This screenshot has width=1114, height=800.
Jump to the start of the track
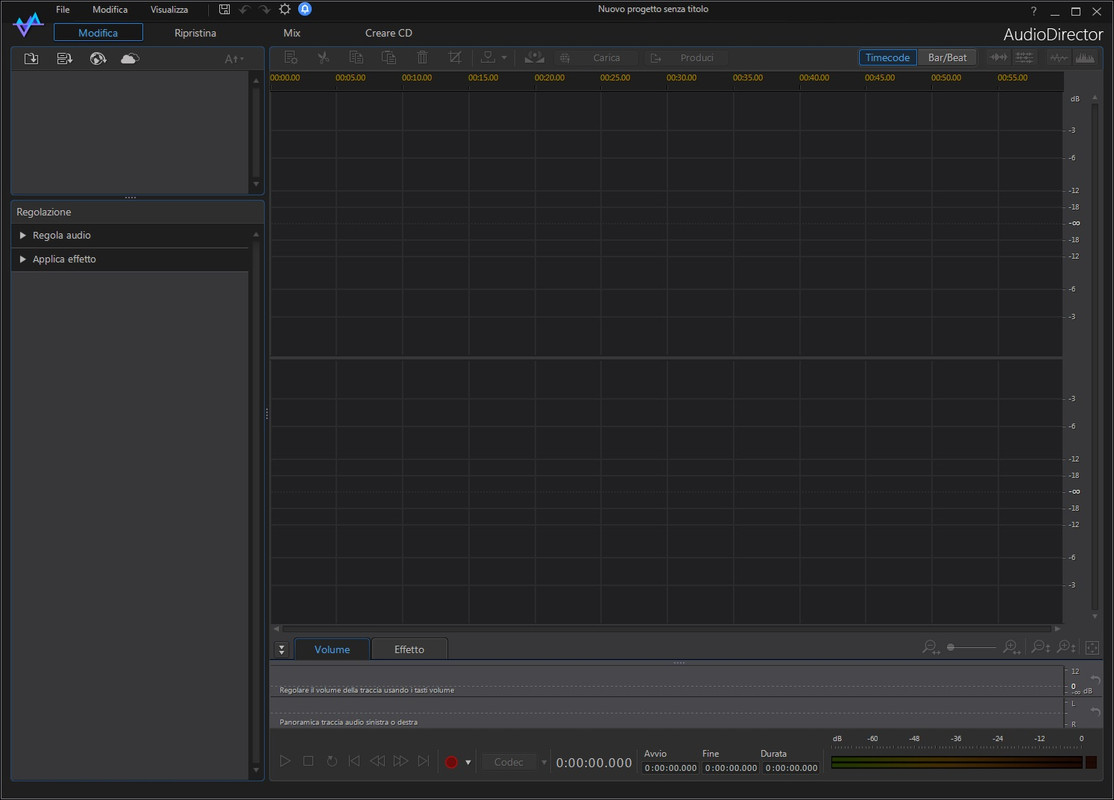pyautogui.click(x=354, y=761)
